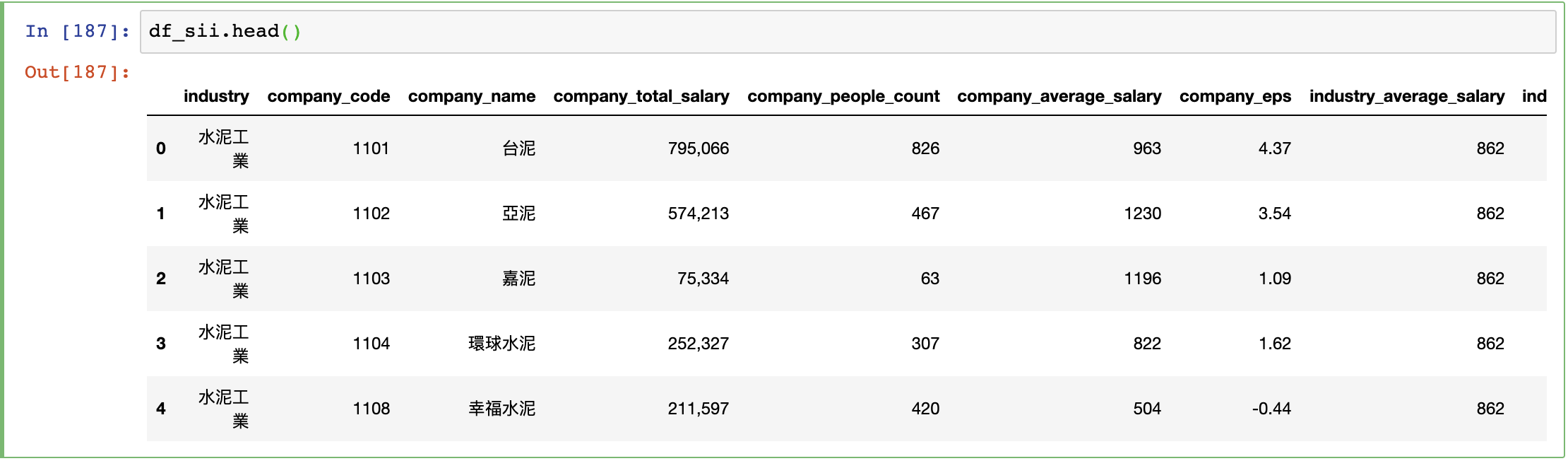1568x461 pixels.
Task: Click the people count value 467
Action: click(x=925, y=214)
